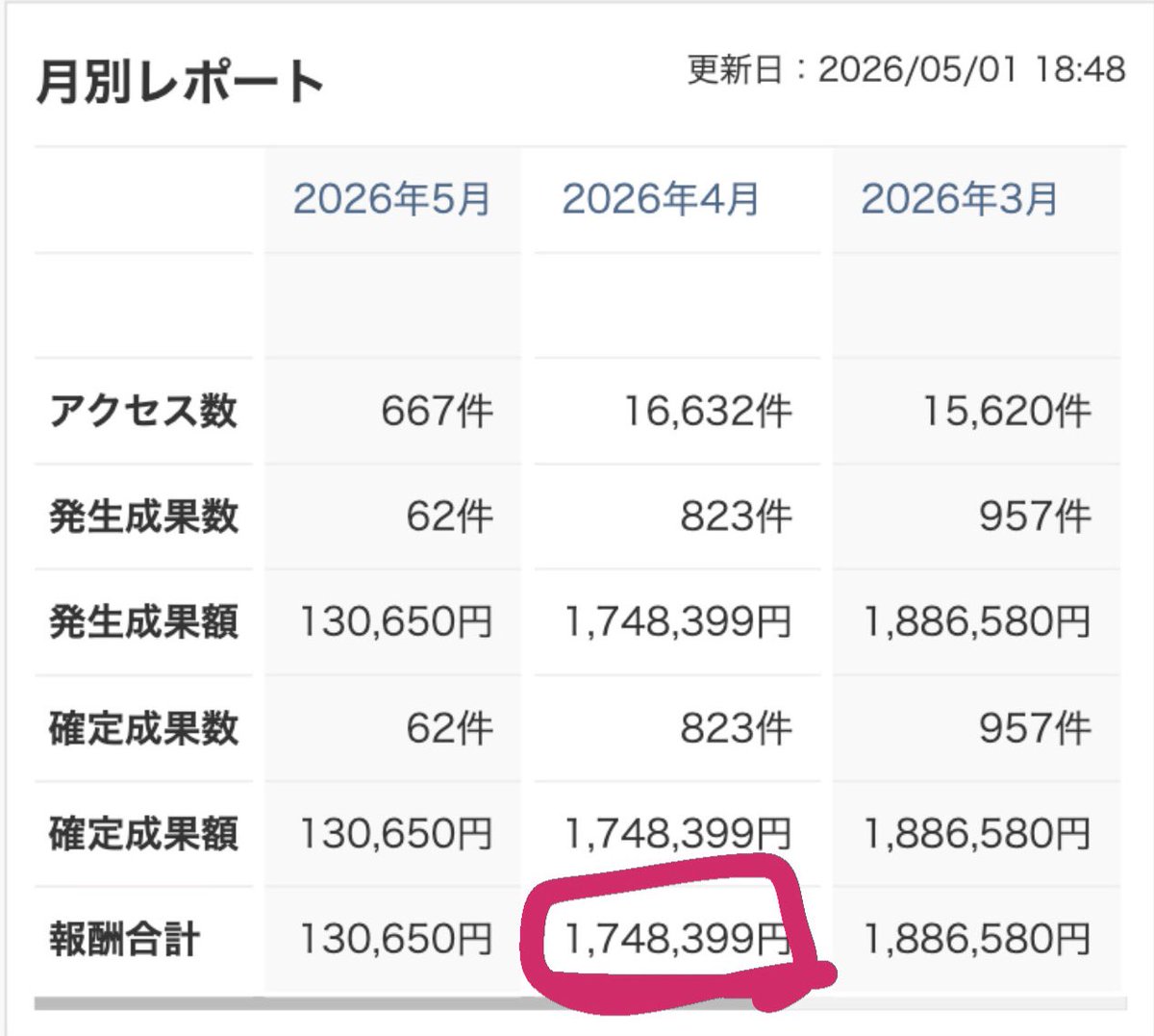Image resolution: width=1154 pixels, height=1036 pixels.
Task: Open the 2026年4月 monthly report link
Action: tap(661, 199)
